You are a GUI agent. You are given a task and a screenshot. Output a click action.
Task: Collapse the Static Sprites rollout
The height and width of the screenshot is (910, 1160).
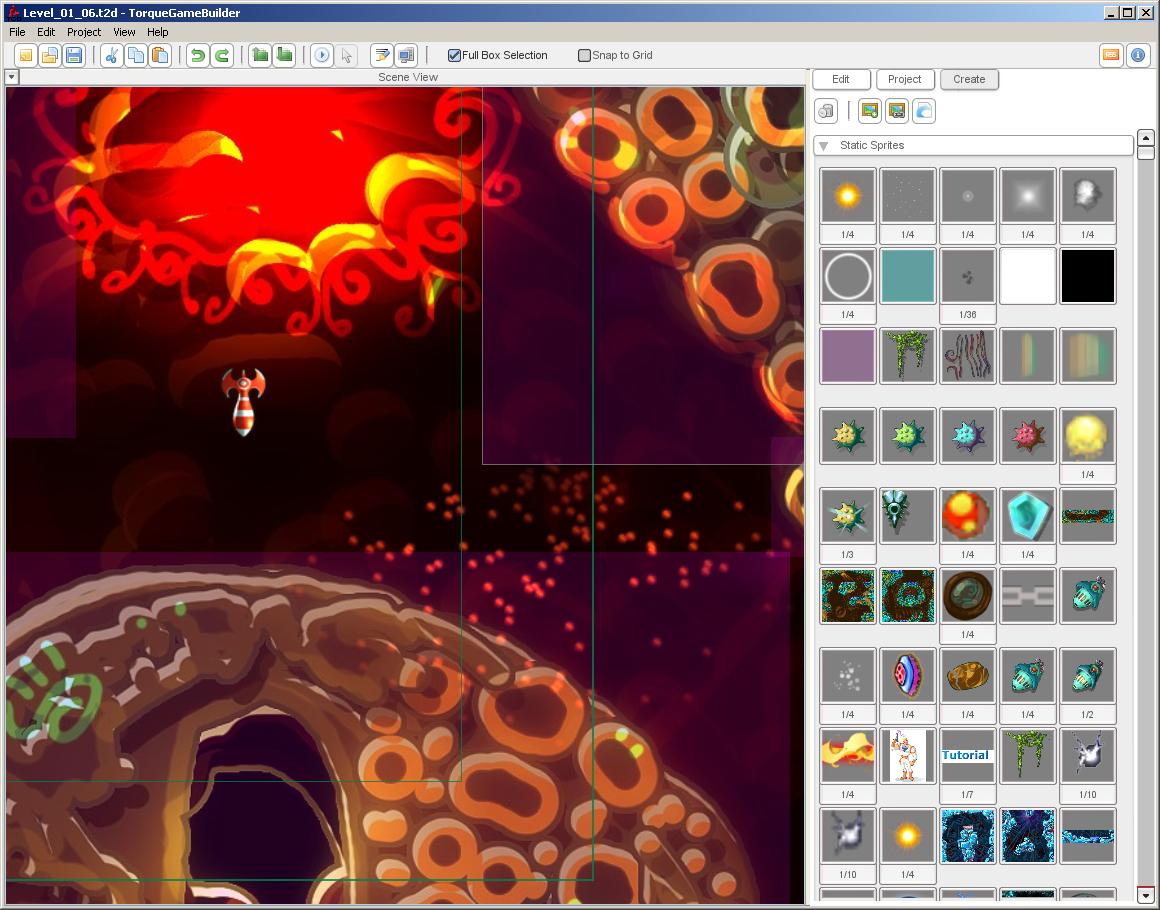[x=824, y=146]
